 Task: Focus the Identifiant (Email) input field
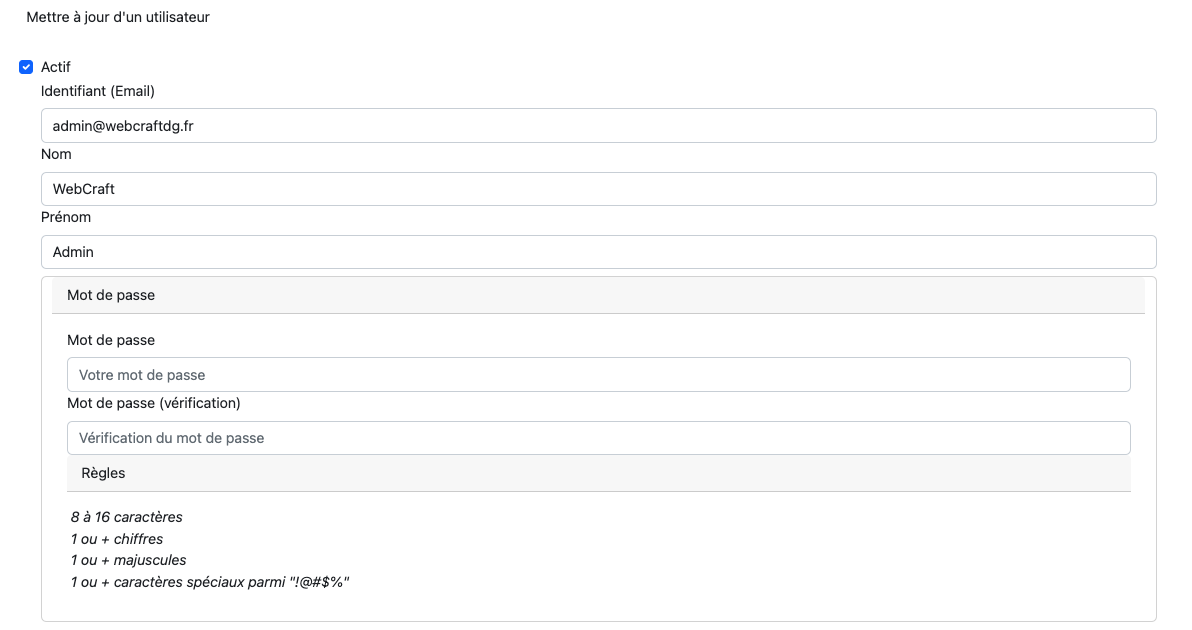[x=598, y=126]
